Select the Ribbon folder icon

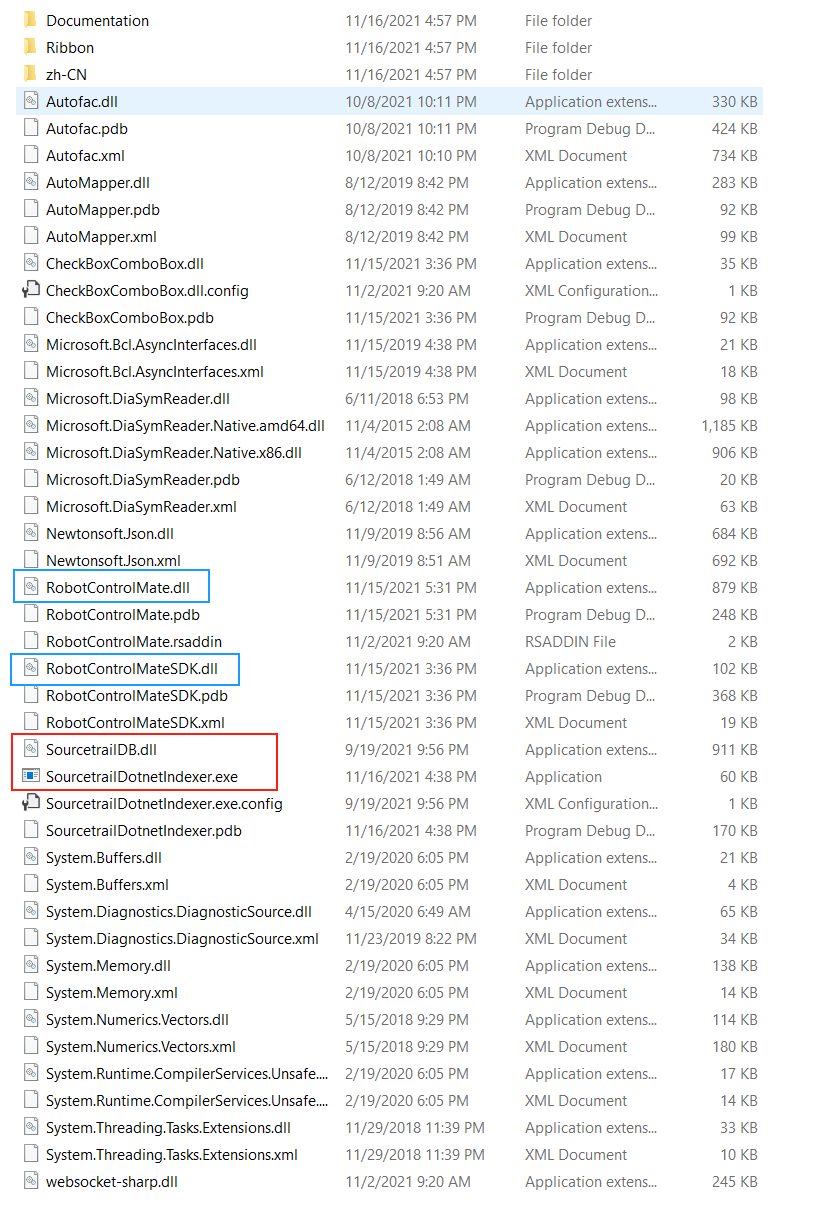tap(29, 47)
